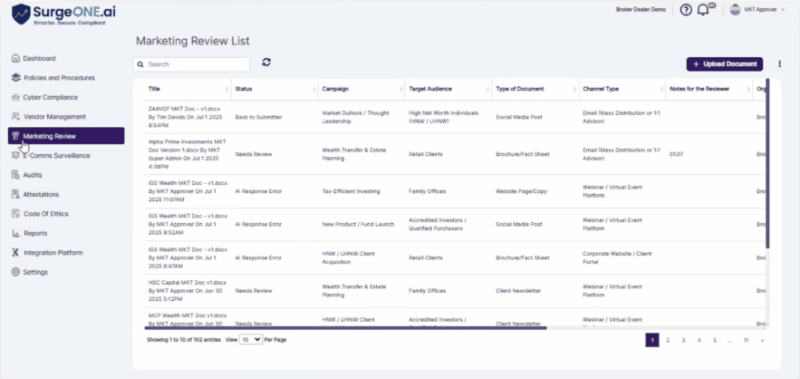Click the Reports chart icon
The width and height of the screenshot is (800, 379).
click(x=16, y=233)
